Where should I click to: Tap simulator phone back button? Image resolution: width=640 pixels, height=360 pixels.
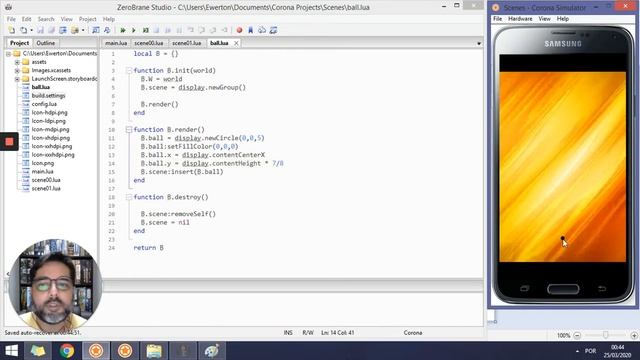coord(602,289)
